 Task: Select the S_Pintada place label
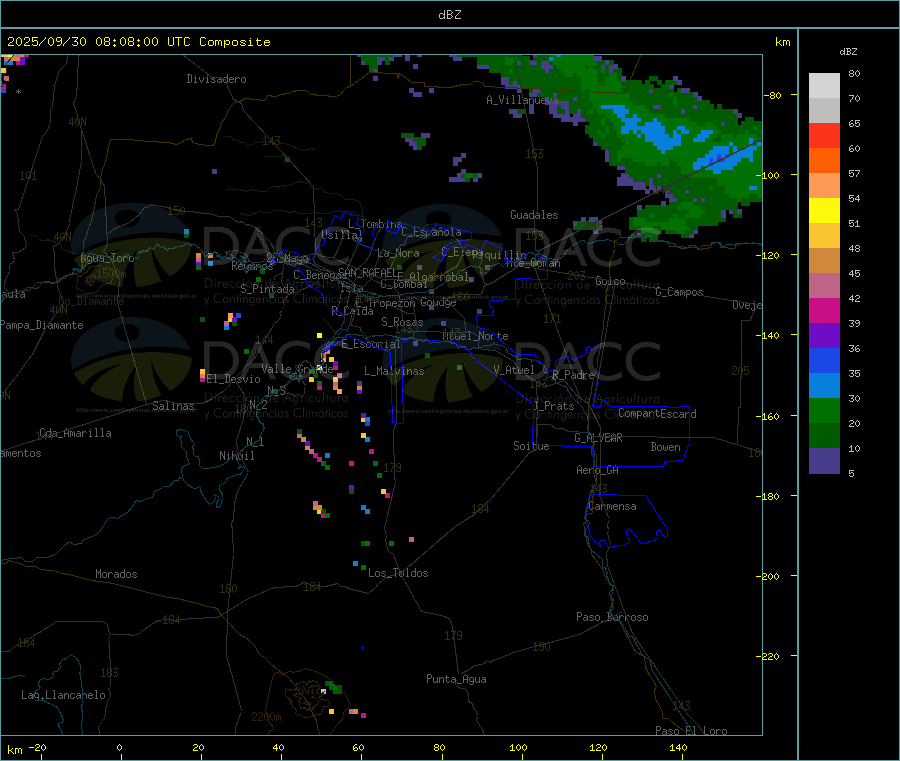click(x=267, y=289)
